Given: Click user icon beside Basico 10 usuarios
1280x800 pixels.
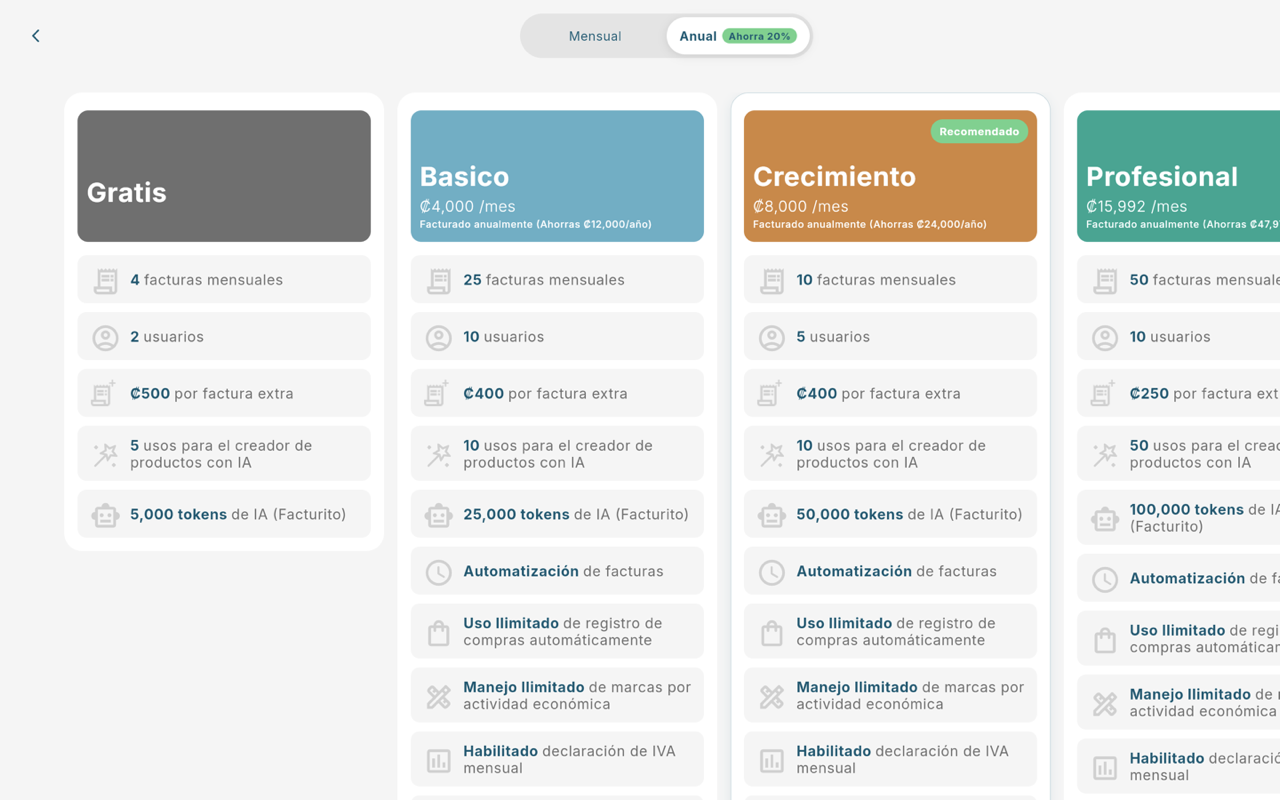Looking at the screenshot, I should 439,338.
